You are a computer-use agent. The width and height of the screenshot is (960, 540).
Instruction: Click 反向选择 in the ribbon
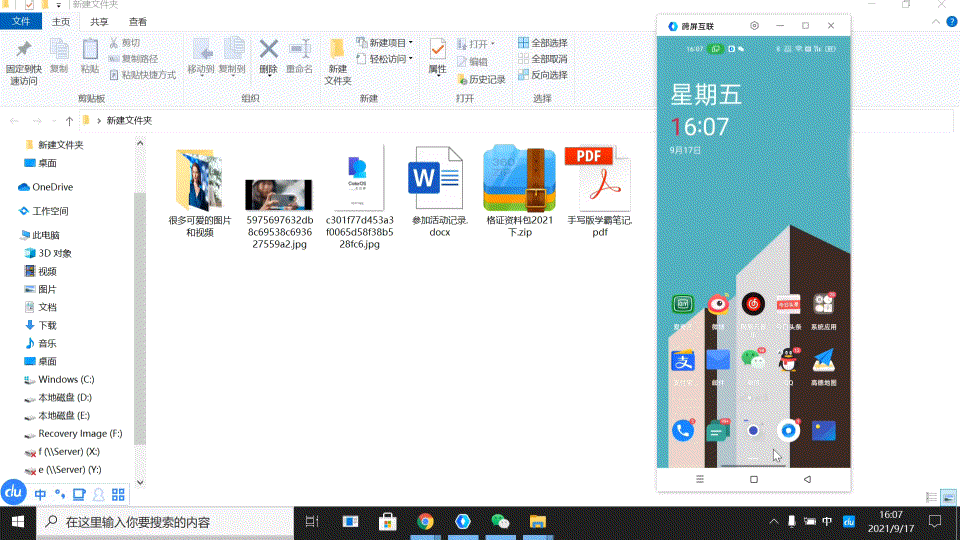[543, 75]
